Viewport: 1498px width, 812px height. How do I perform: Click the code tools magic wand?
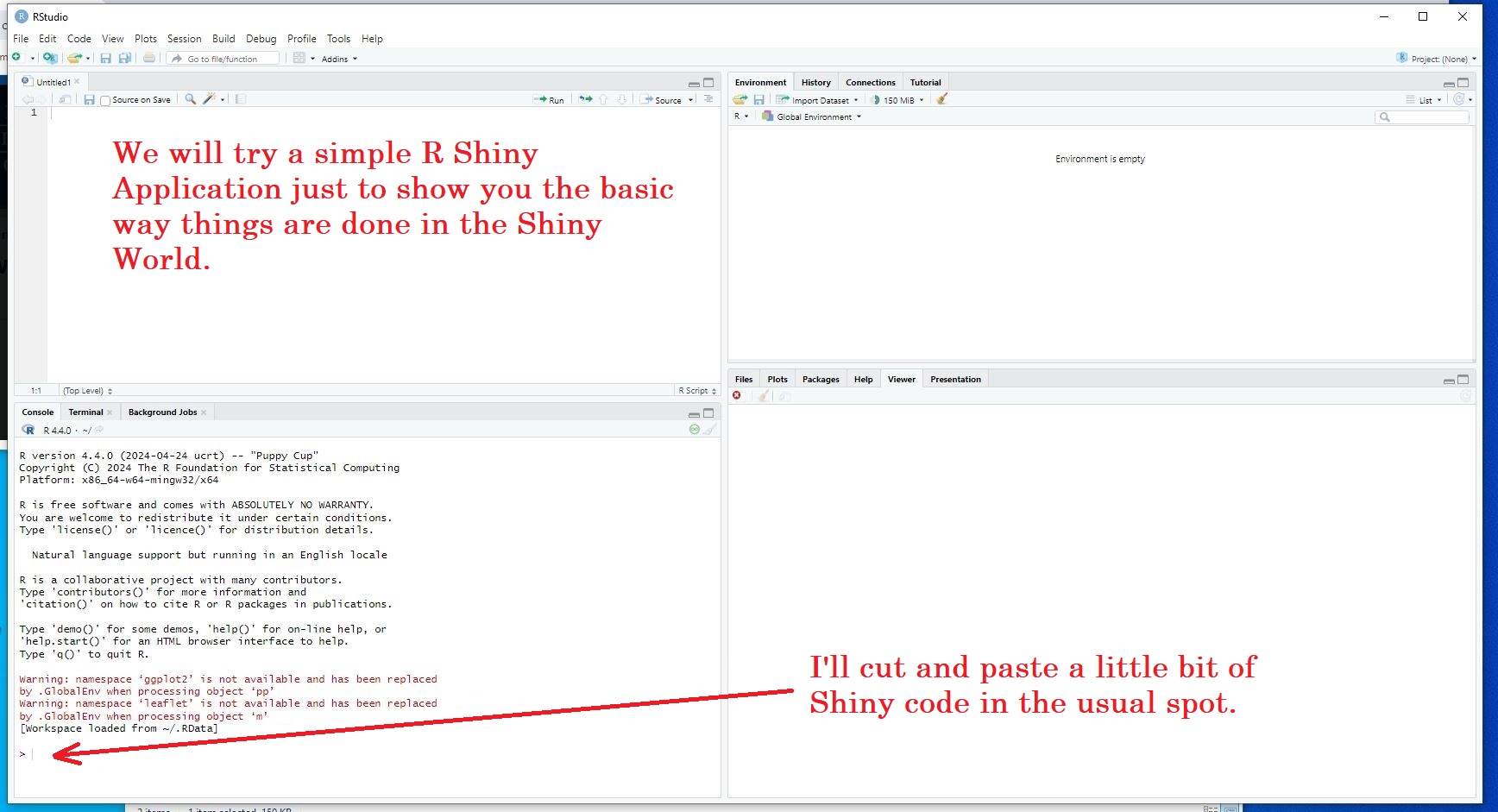click(209, 99)
